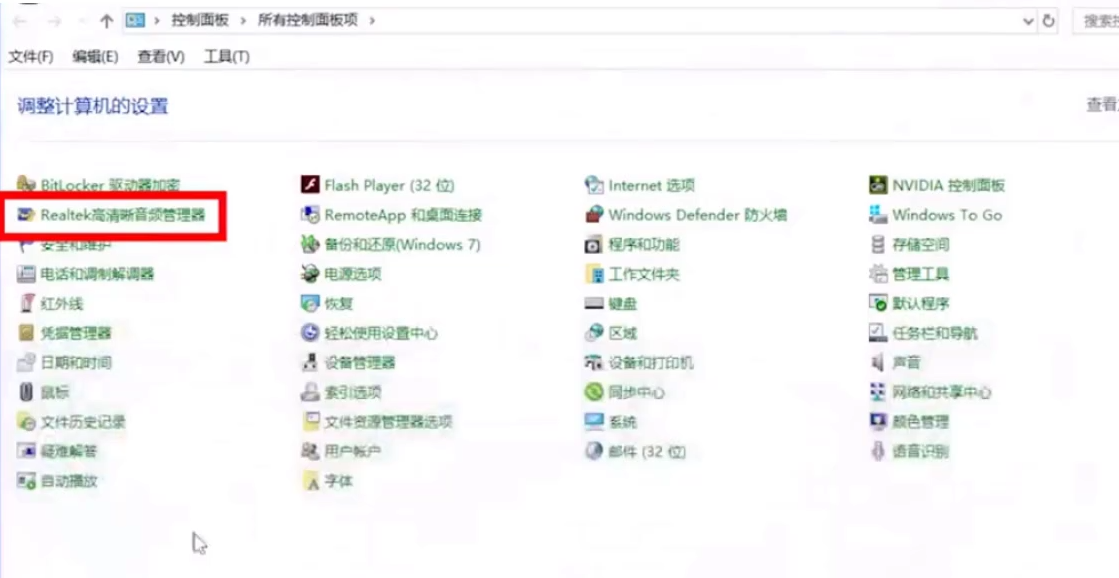Viewport: 1119px width, 578px height.
Task: Click the 设备管理器 icon
Action: pyautogui.click(x=309, y=362)
